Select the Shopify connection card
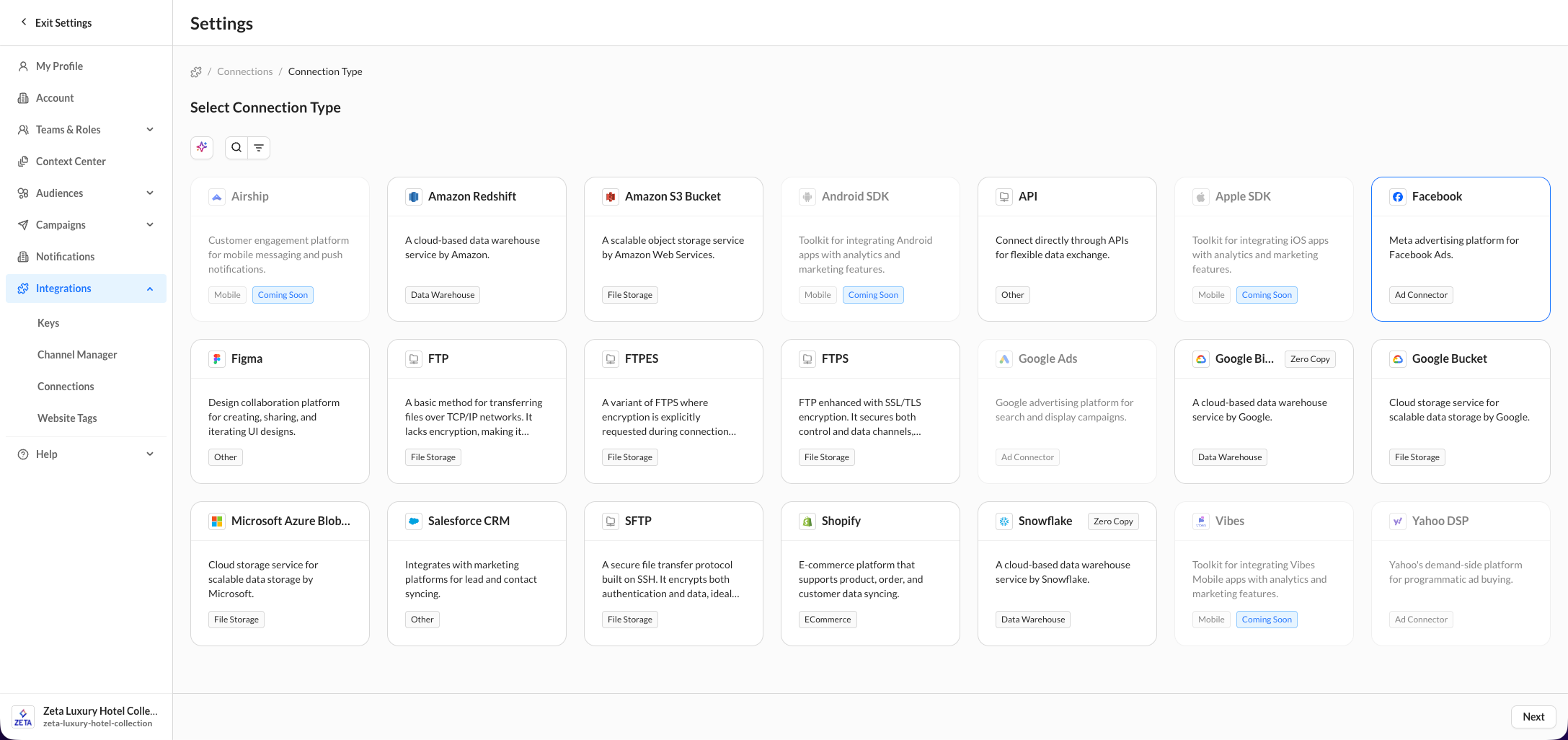This screenshot has width=1568, height=740. click(x=870, y=573)
